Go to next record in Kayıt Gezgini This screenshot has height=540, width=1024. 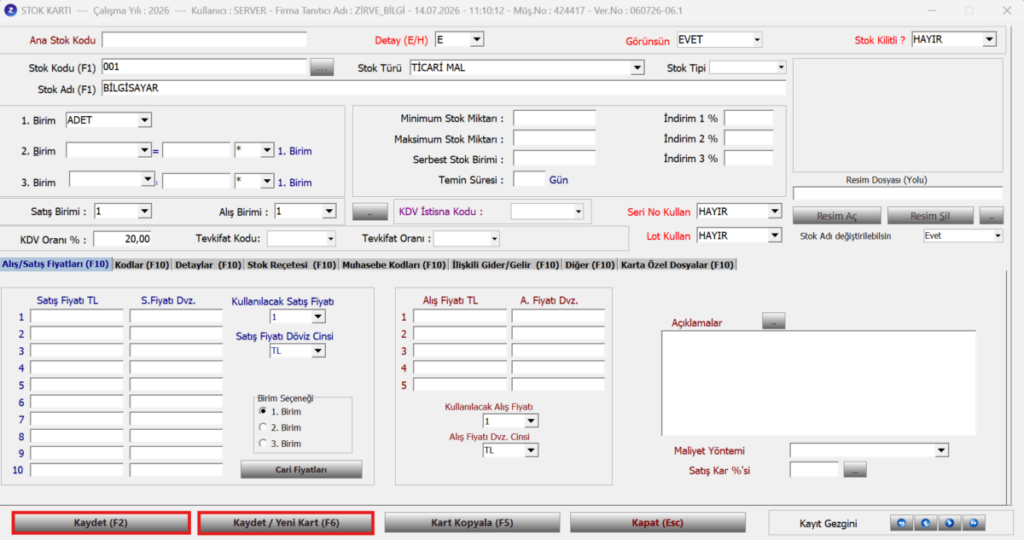950,523
